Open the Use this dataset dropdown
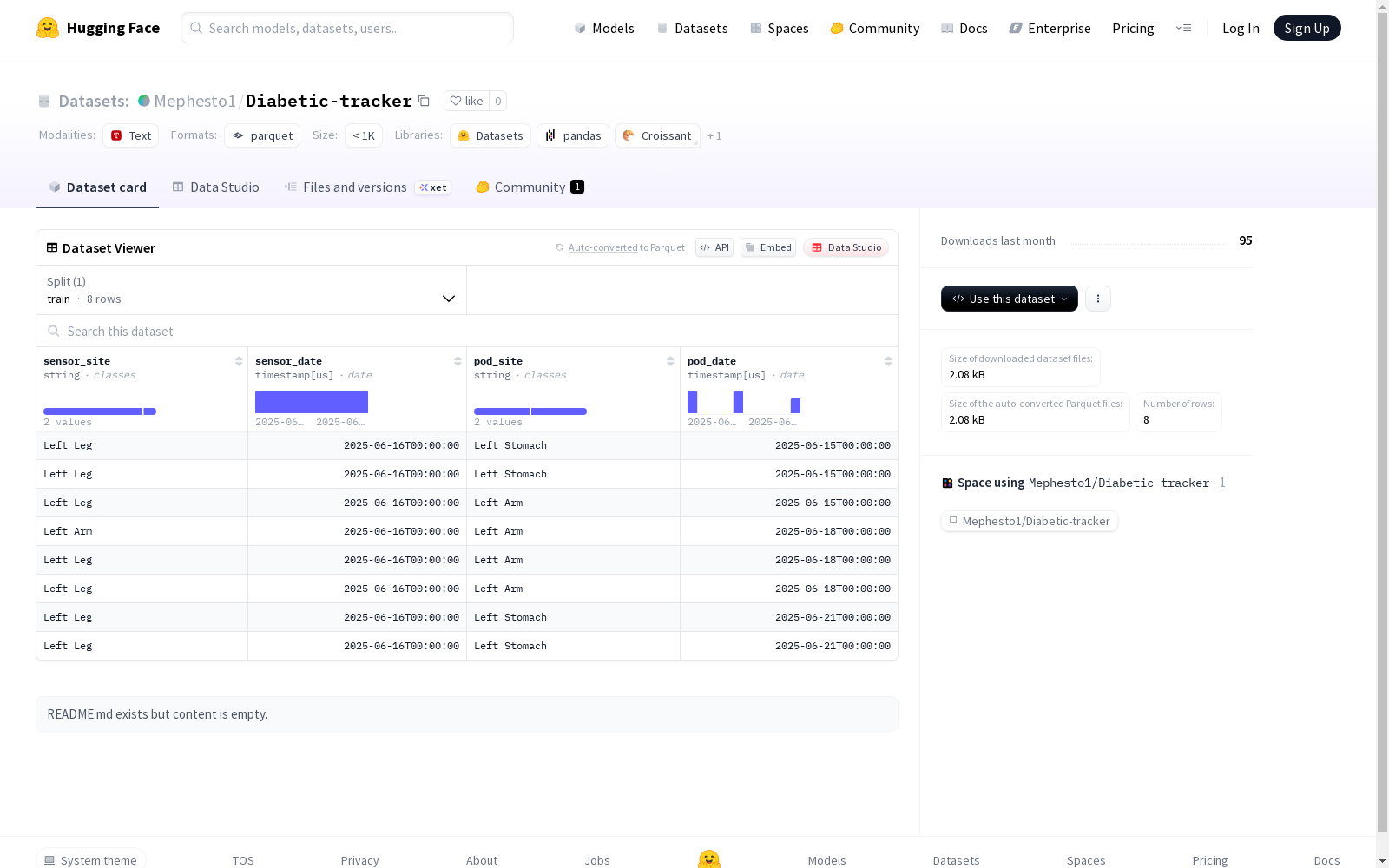This screenshot has height=868, width=1389. coord(1010,299)
